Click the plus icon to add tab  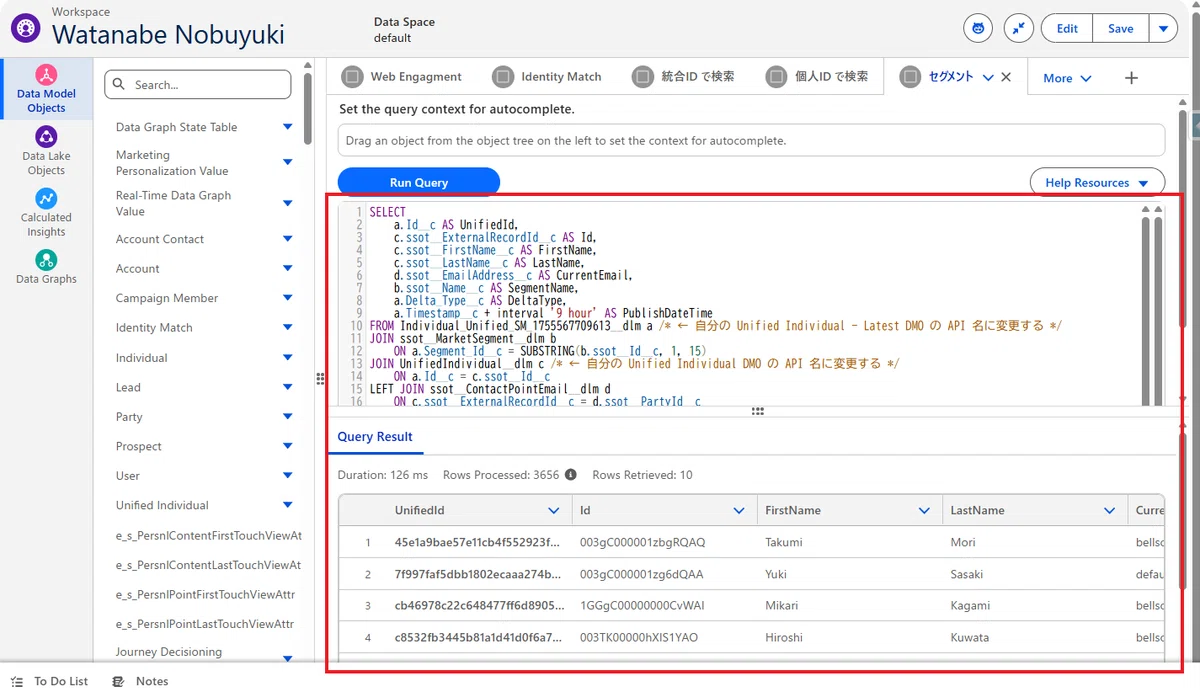[1131, 78]
